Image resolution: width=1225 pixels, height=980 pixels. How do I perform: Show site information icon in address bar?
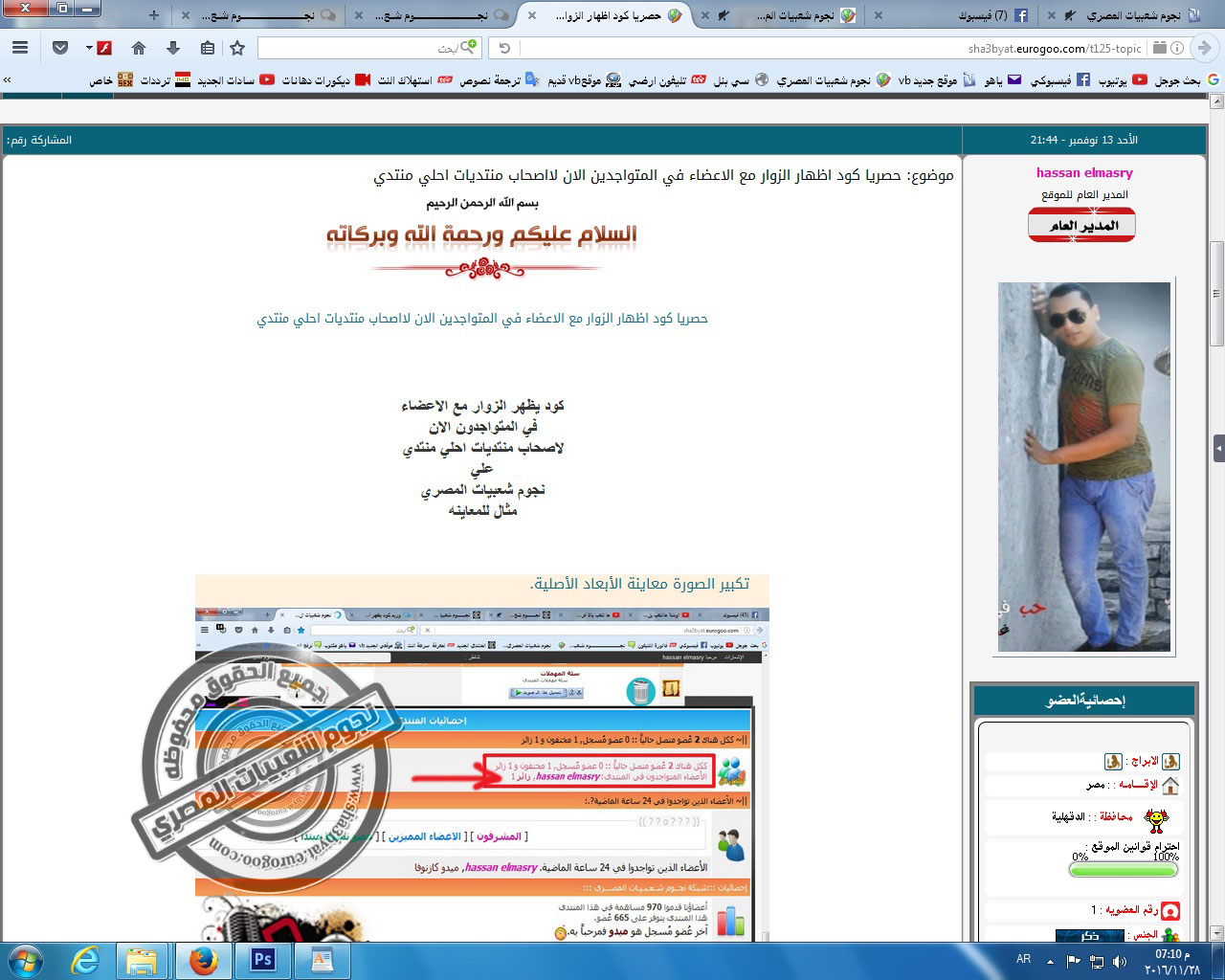point(1177,48)
